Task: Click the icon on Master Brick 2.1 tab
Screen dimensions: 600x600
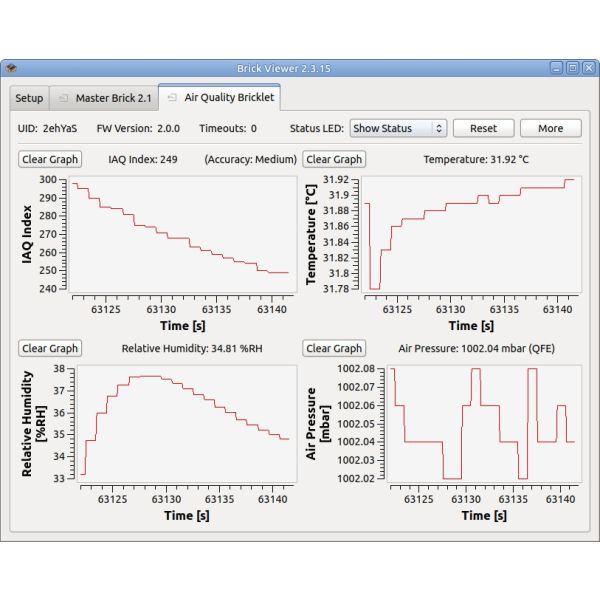Action: coord(63,98)
